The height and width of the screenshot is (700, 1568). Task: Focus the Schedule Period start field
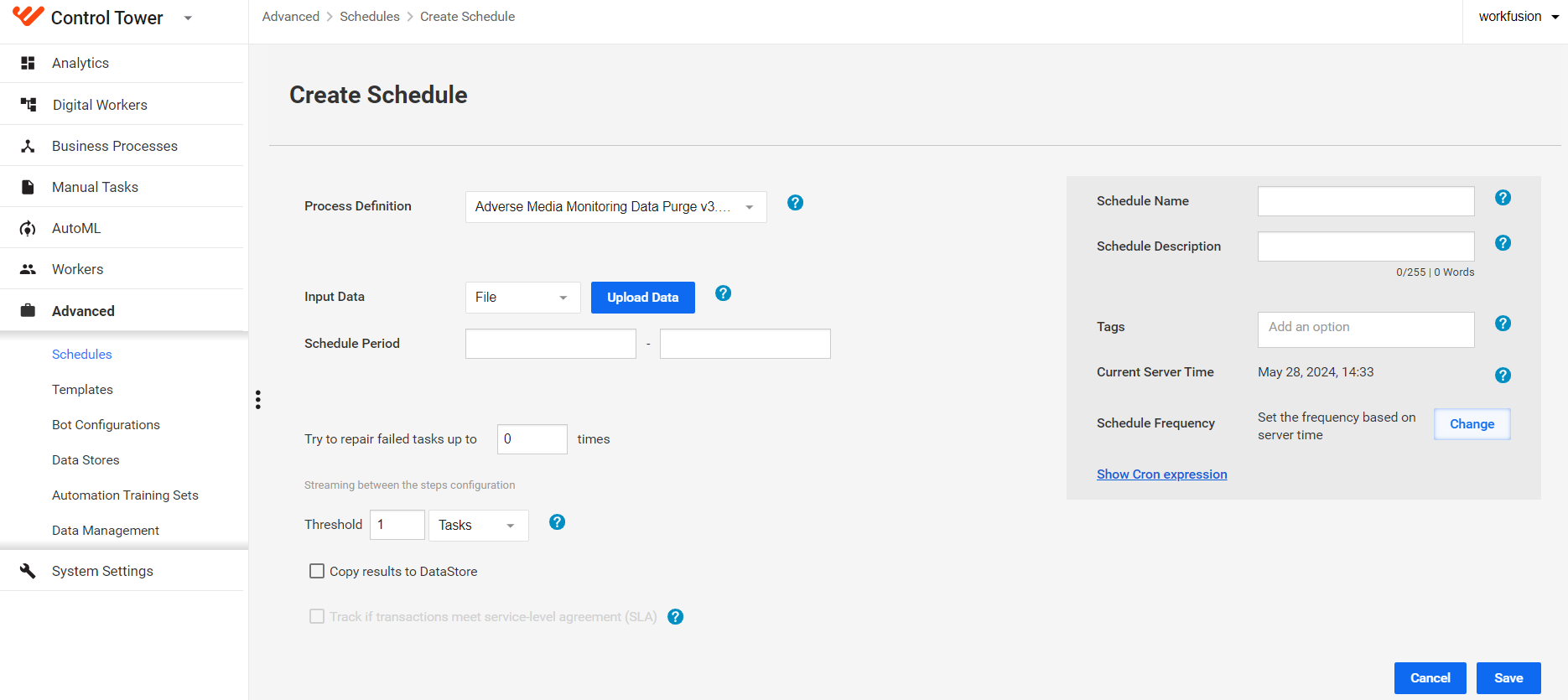click(x=551, y=344)
